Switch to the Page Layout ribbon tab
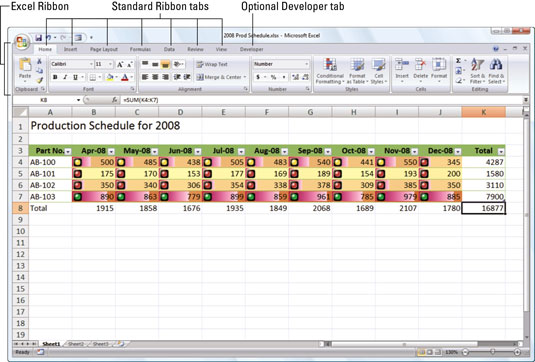 pyautogui.click(x=104, y=49)
